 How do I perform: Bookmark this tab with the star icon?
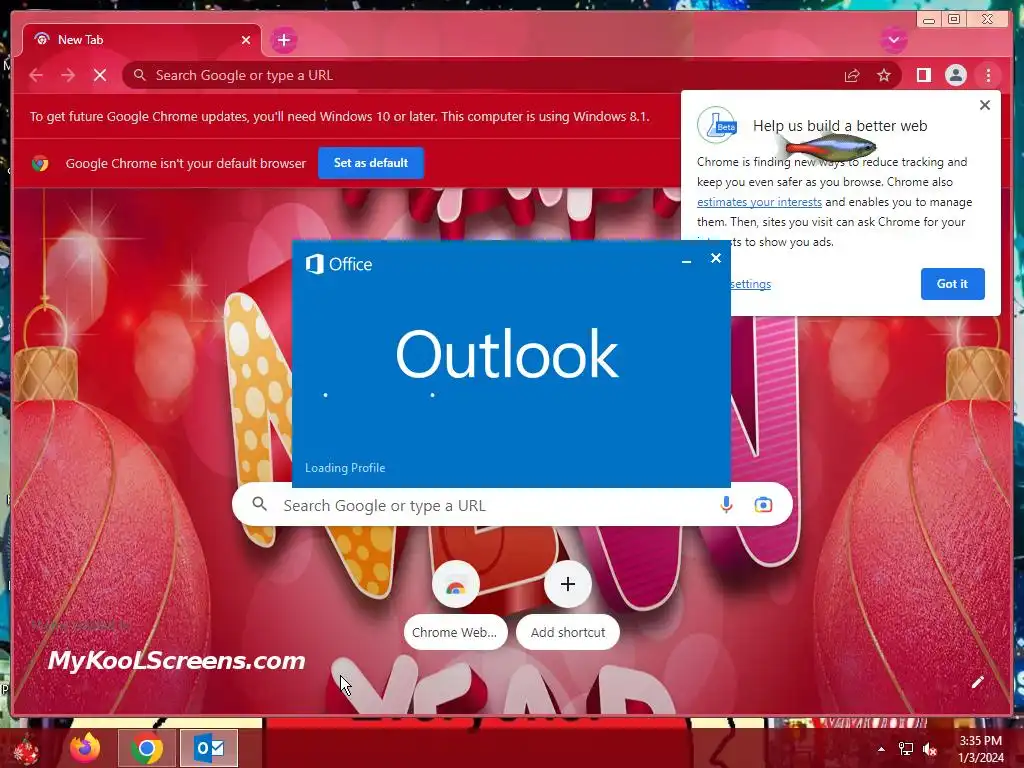[884, 76]
